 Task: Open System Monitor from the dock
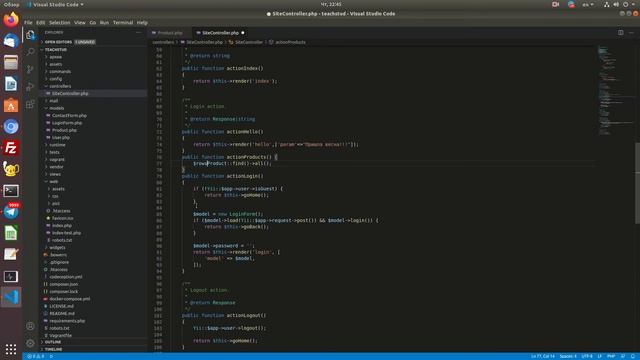[11, 276]
